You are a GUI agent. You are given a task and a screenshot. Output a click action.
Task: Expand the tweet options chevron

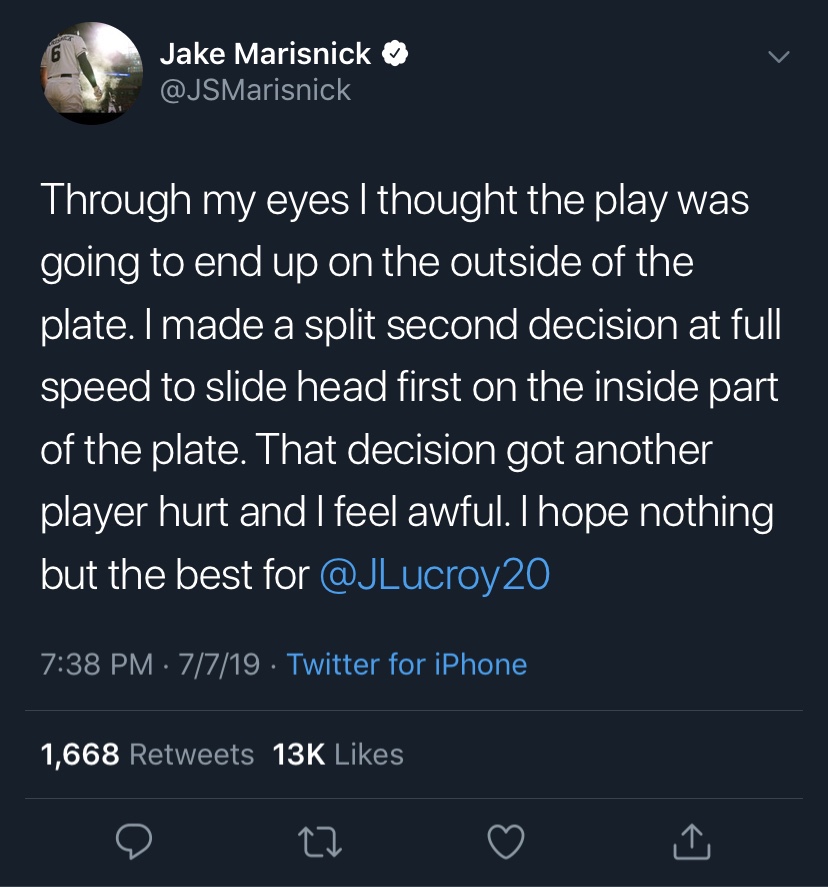point(776,58)
